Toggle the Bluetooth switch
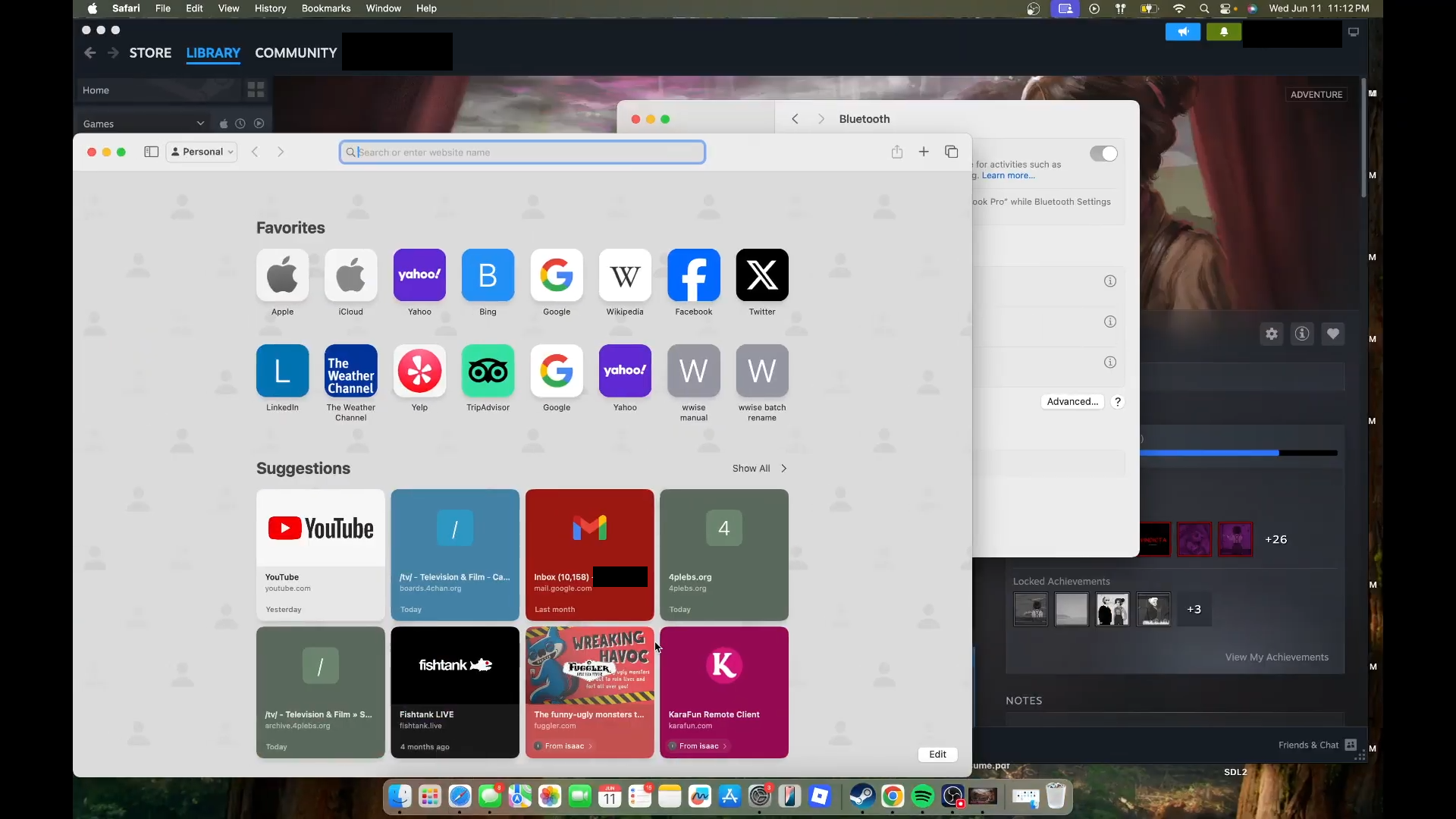The height and width of the screenshot is (819, 1456). click(1103, 154)
